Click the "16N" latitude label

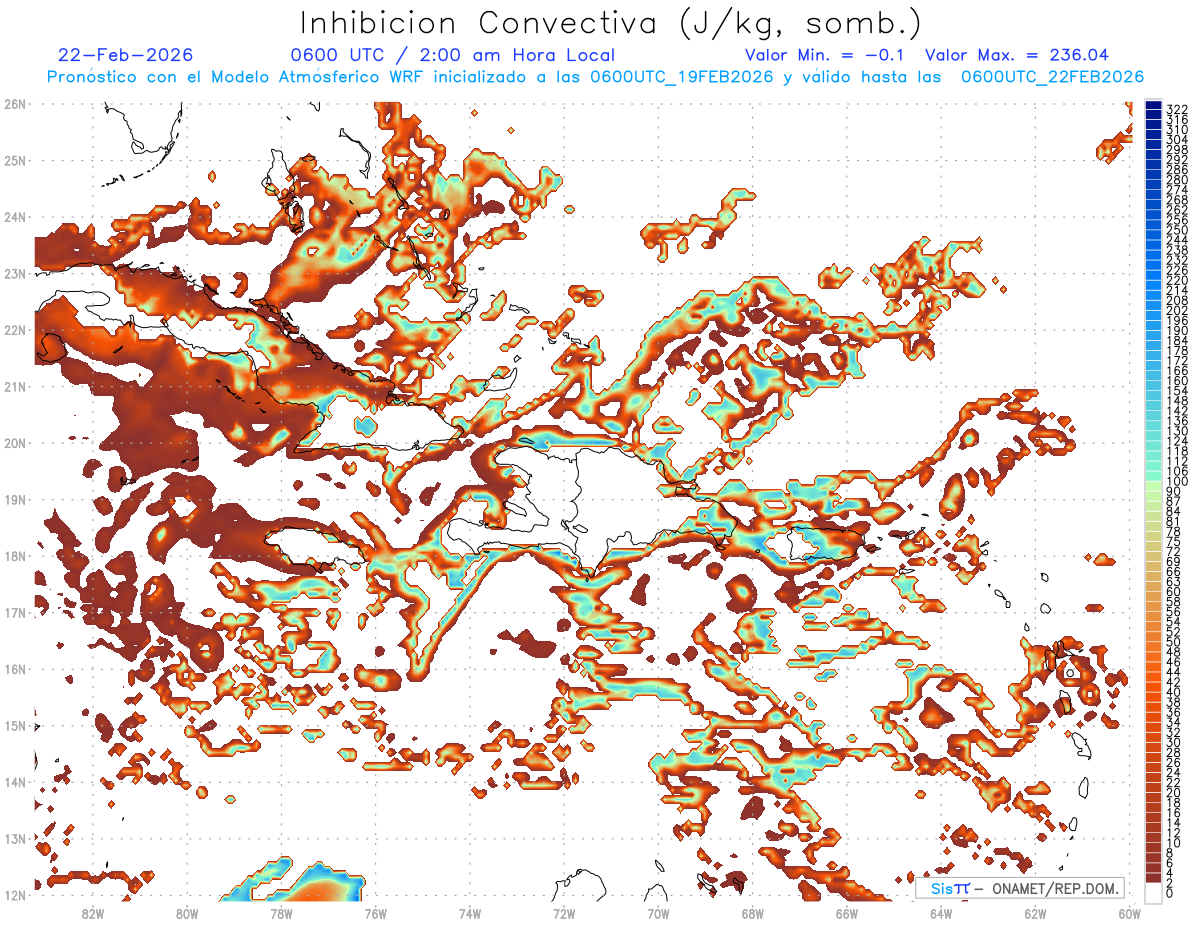pos(14,669)
